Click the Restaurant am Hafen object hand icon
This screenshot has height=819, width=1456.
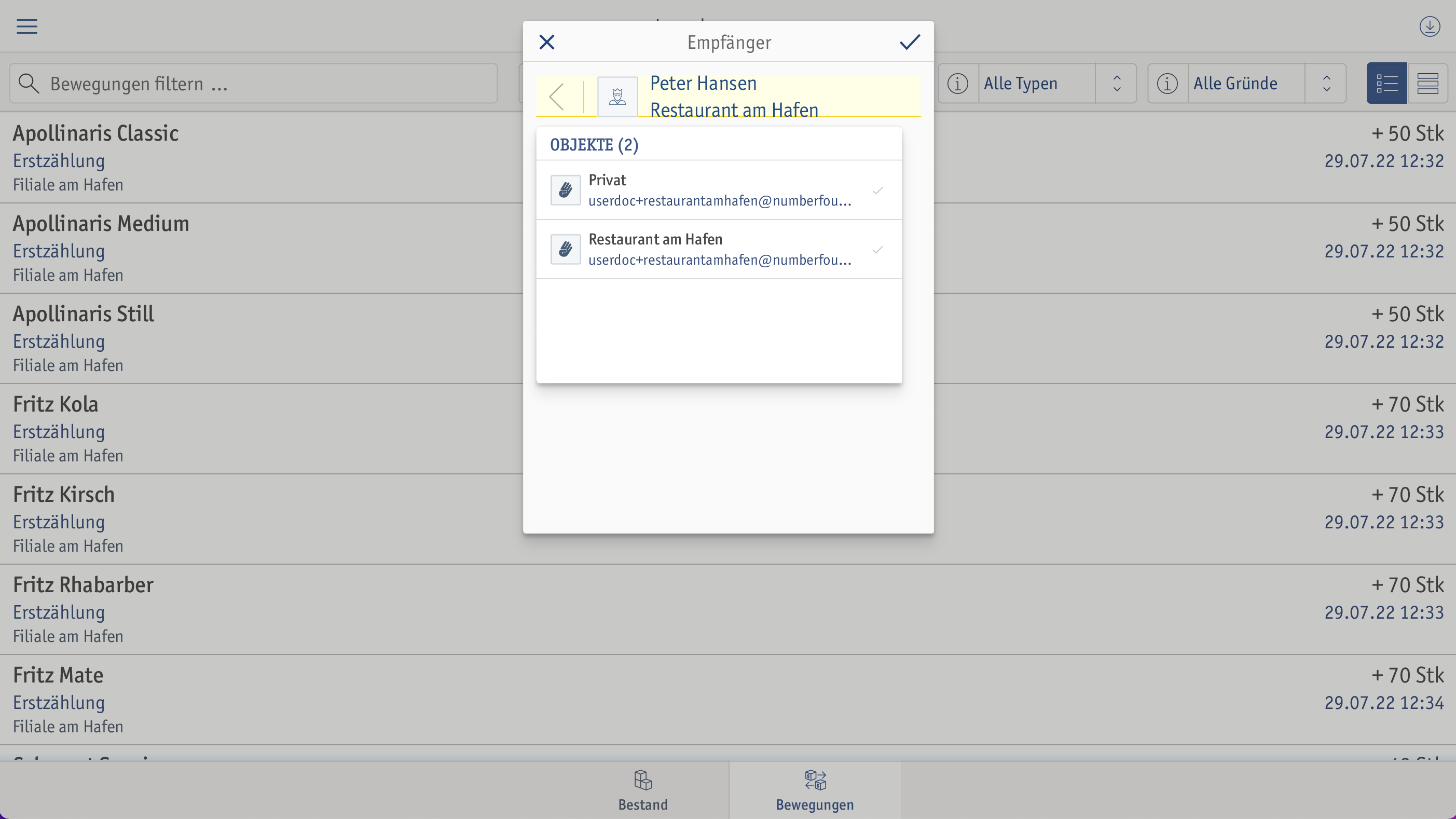click(565, 249)
